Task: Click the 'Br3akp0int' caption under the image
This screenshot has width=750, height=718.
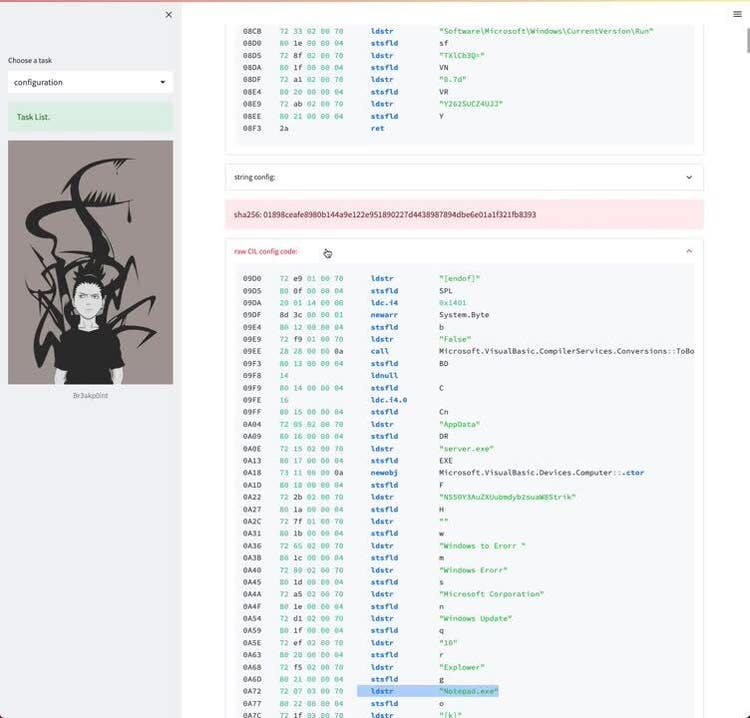Action: 90,396
